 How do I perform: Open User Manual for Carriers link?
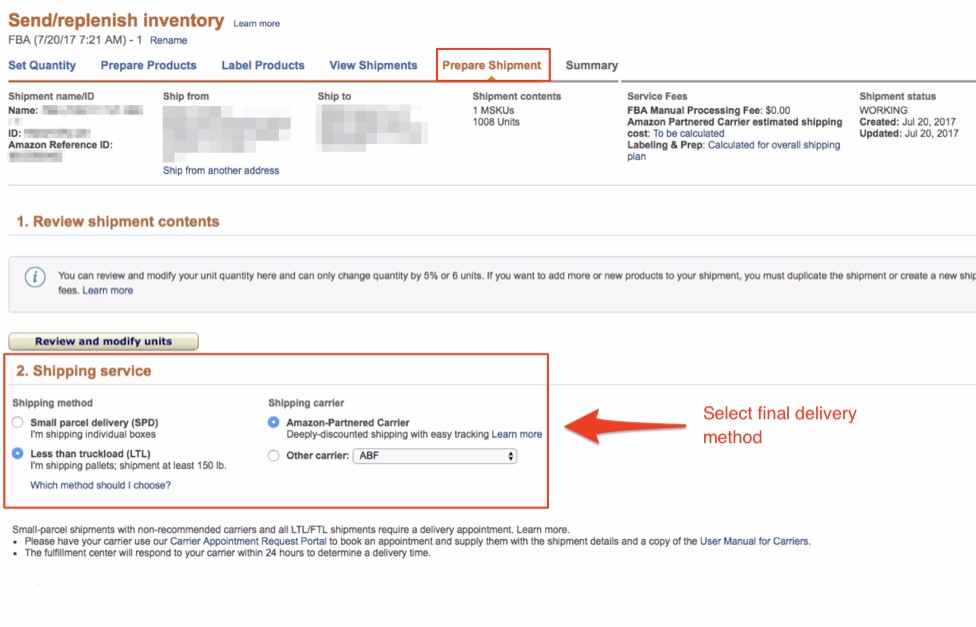pos(754,541)
